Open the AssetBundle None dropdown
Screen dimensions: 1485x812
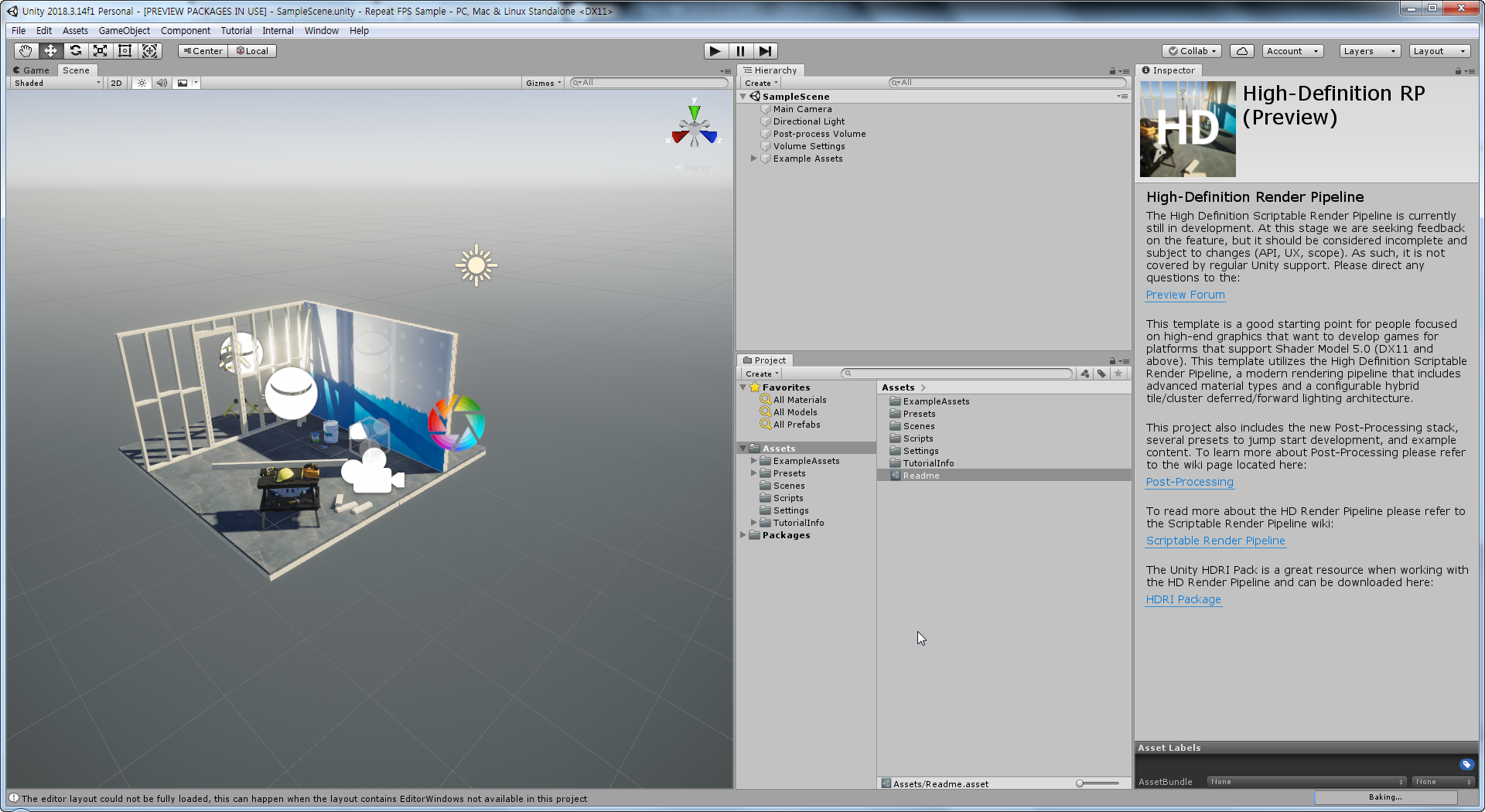[1308, 782]
